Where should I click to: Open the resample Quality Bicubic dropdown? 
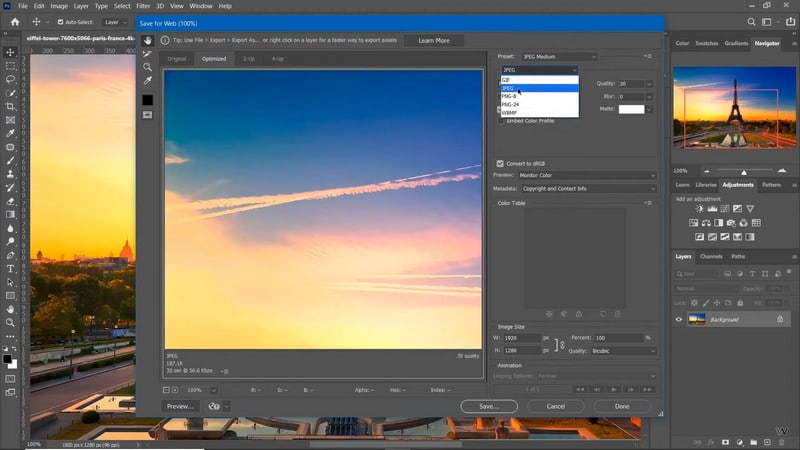click(623, 351)
